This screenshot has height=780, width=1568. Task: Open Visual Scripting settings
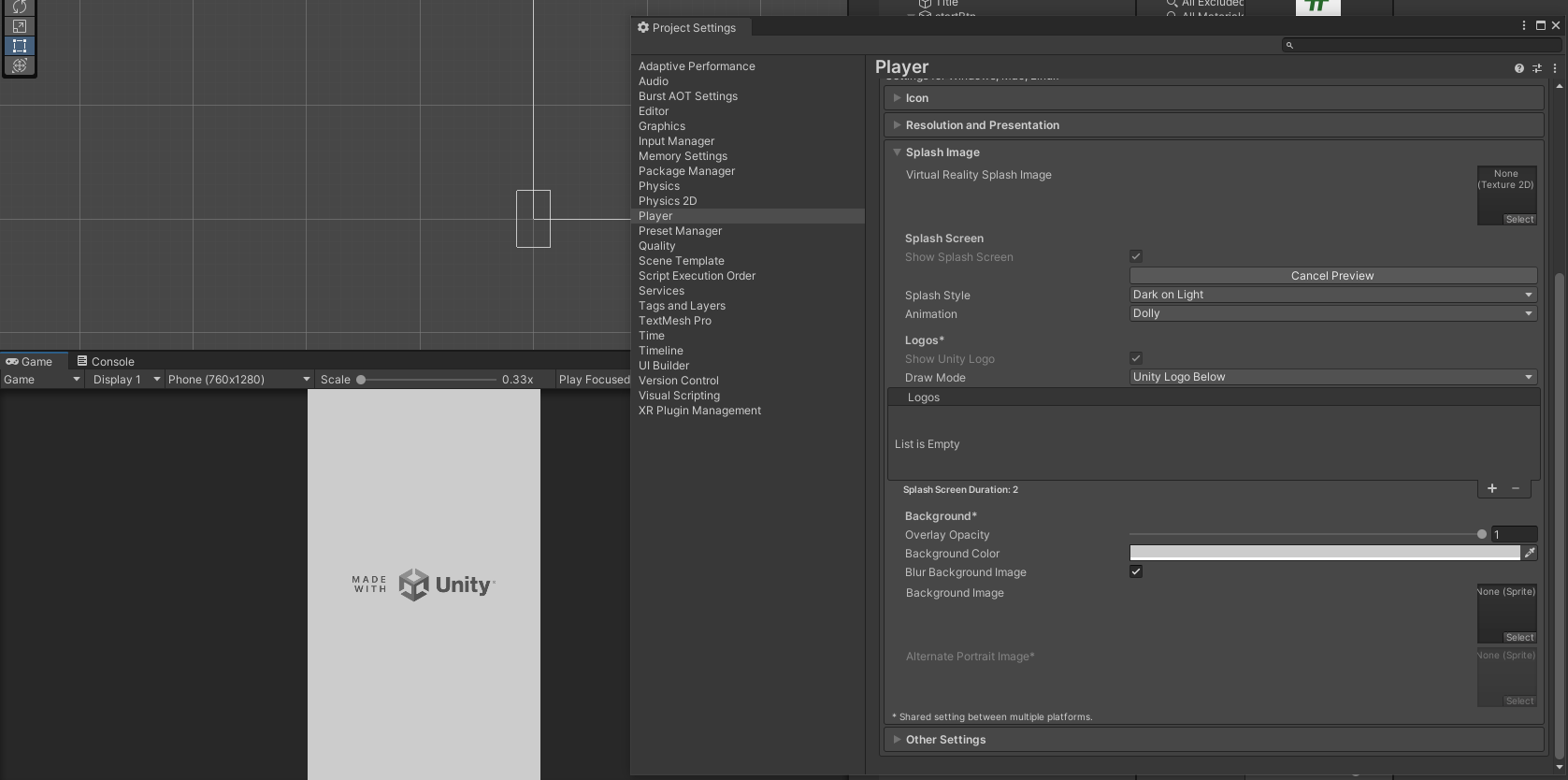pos(679,396)
